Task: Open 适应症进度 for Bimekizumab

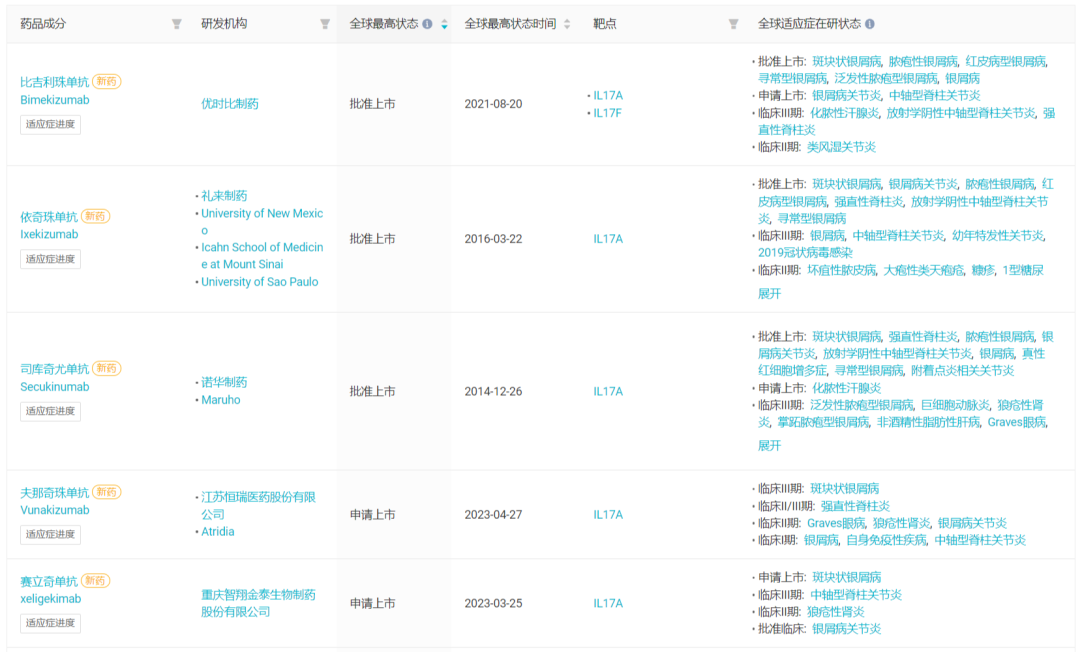Action: point(50,125)
